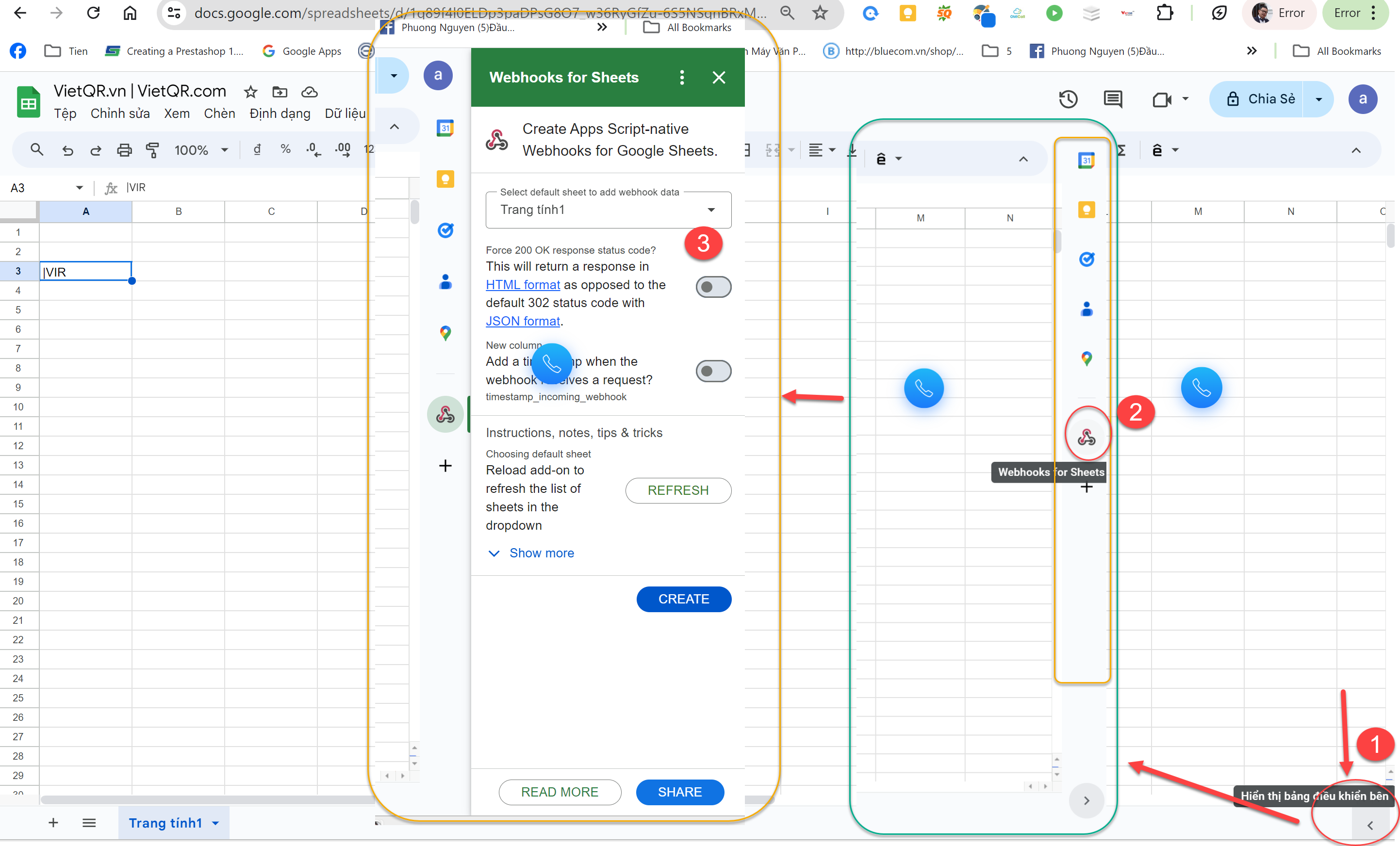The width and height of the screenshot is (1400, 846).
Task: Enable timestamp column toggle switch
Action: [713, 371]
